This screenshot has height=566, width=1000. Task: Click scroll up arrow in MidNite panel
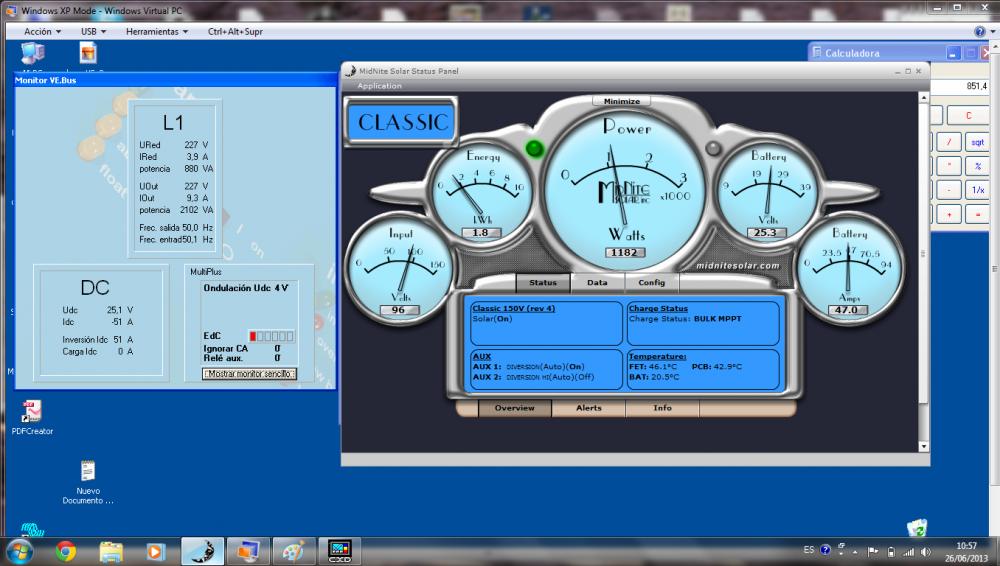tap(923, 98)
